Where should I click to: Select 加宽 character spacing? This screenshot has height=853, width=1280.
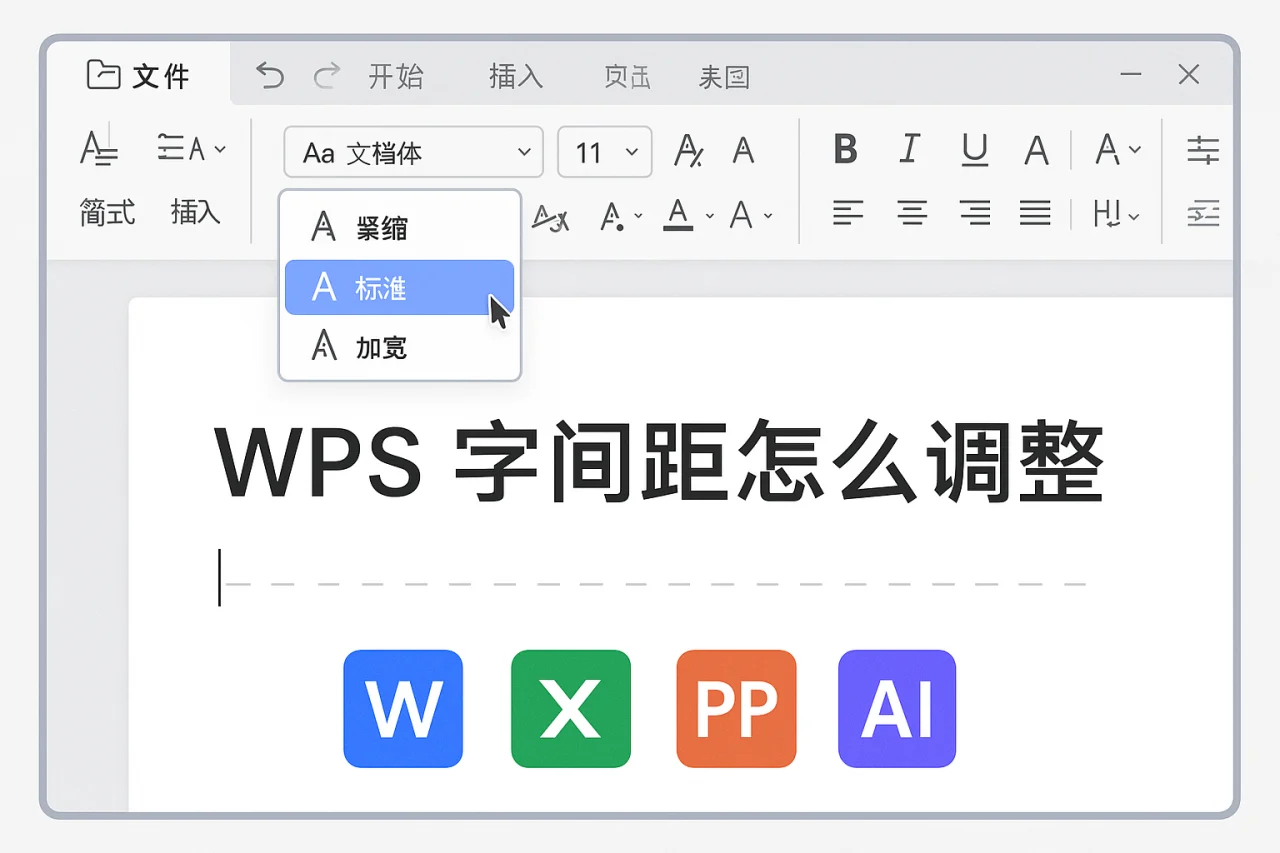(x=382, y=347)
